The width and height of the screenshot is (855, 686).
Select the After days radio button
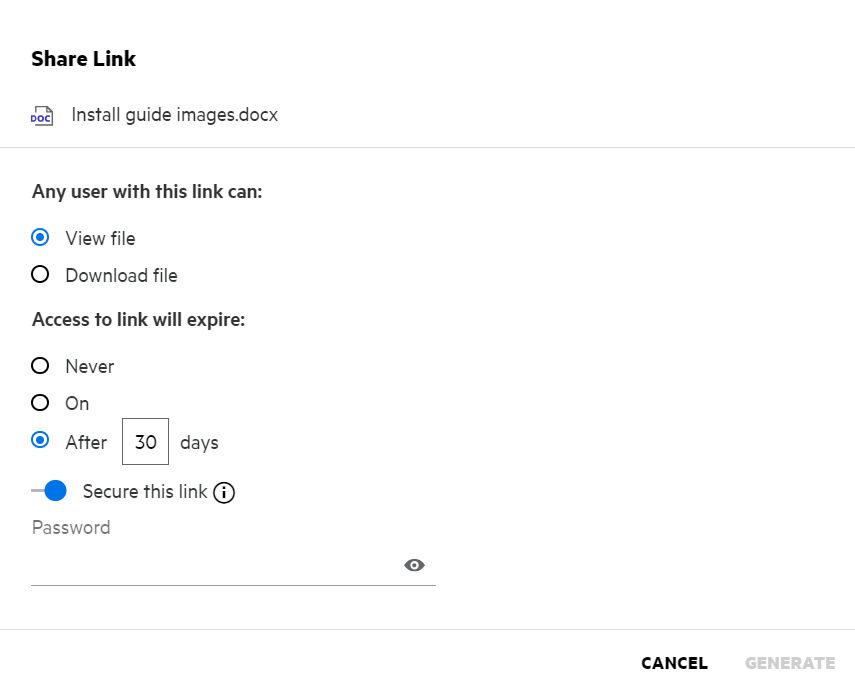click(40, 441)
